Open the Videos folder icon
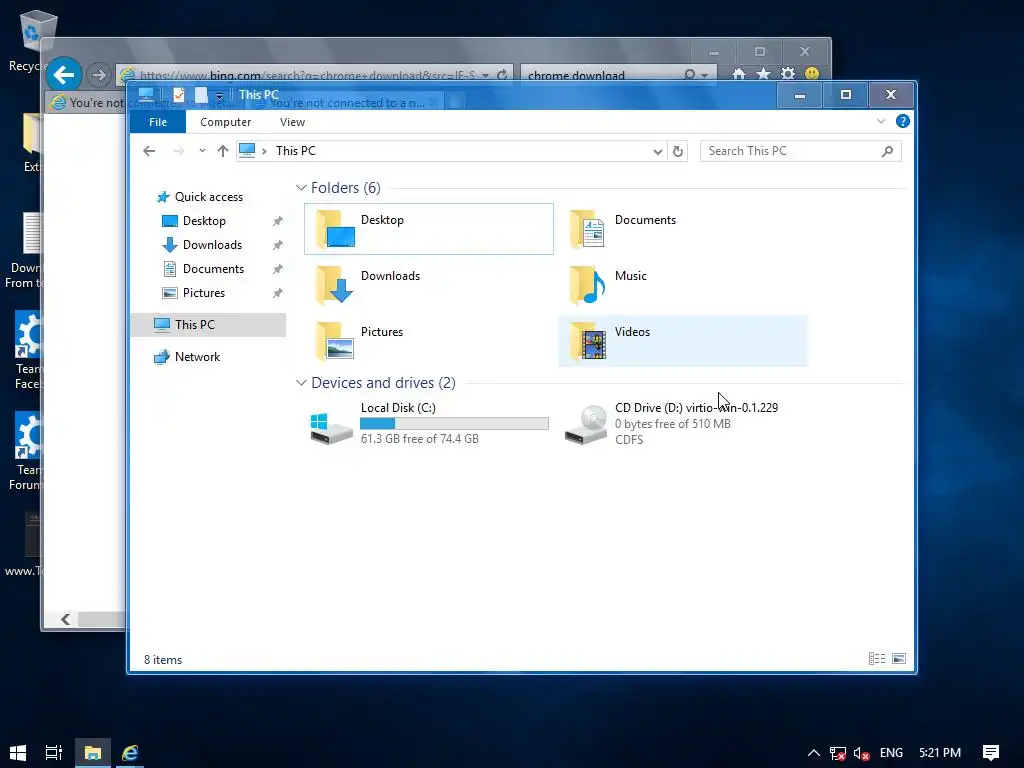The image size is (1024, 768). (x=587, y=341)
